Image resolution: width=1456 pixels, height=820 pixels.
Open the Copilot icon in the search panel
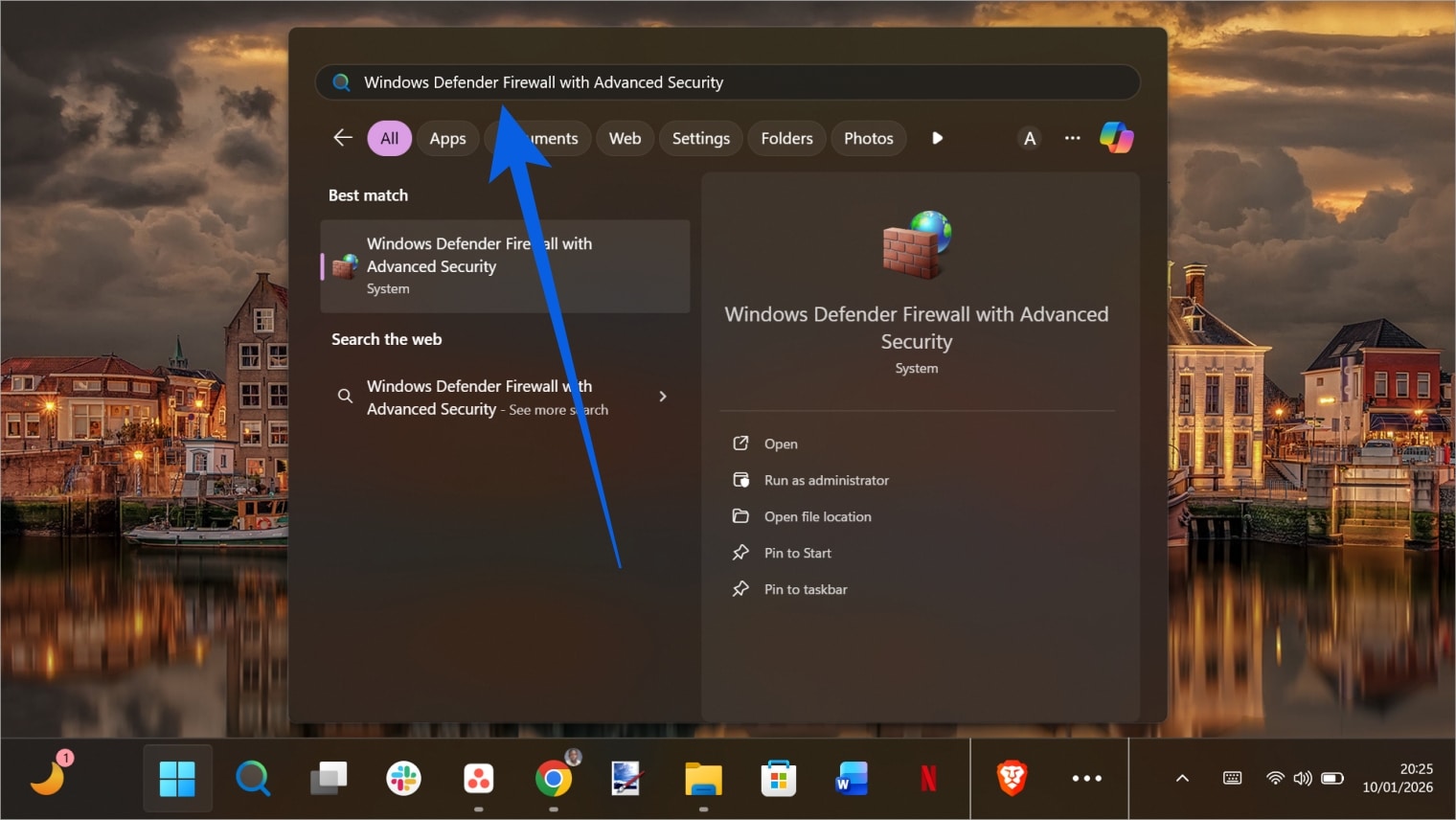1116,137
